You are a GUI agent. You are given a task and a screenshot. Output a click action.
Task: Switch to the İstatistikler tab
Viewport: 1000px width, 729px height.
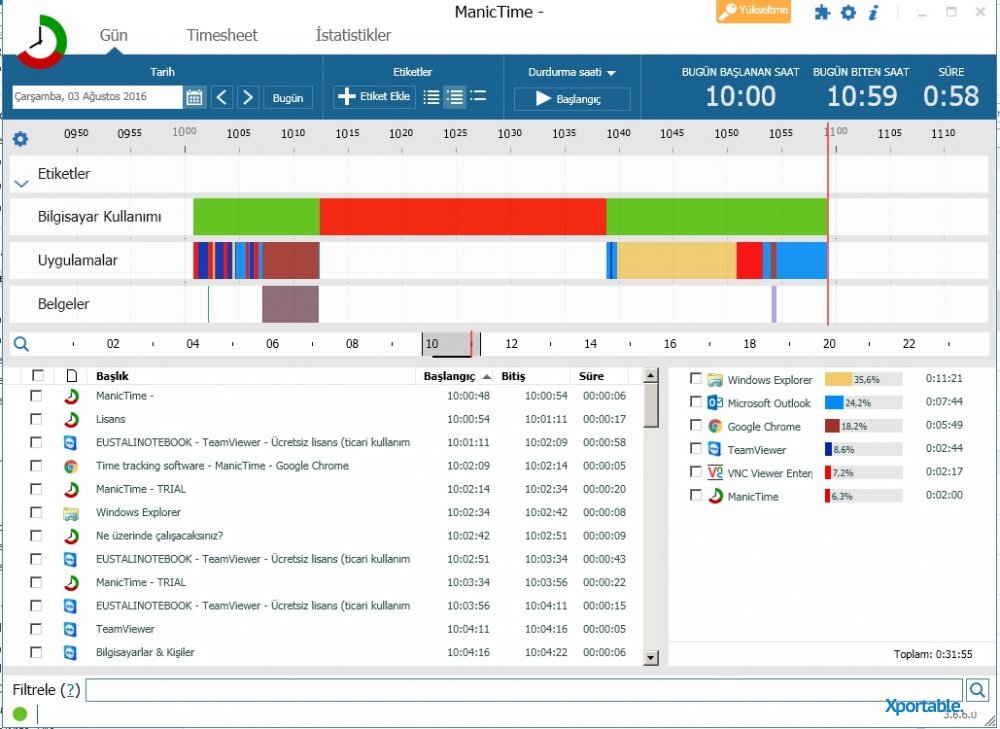[353, 35]
